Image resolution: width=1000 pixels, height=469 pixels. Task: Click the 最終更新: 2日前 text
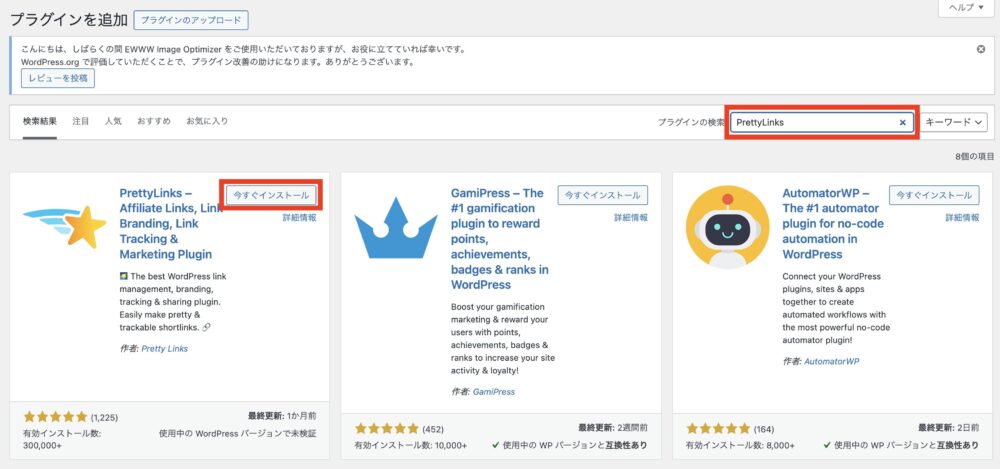click(x=949, y=428)
